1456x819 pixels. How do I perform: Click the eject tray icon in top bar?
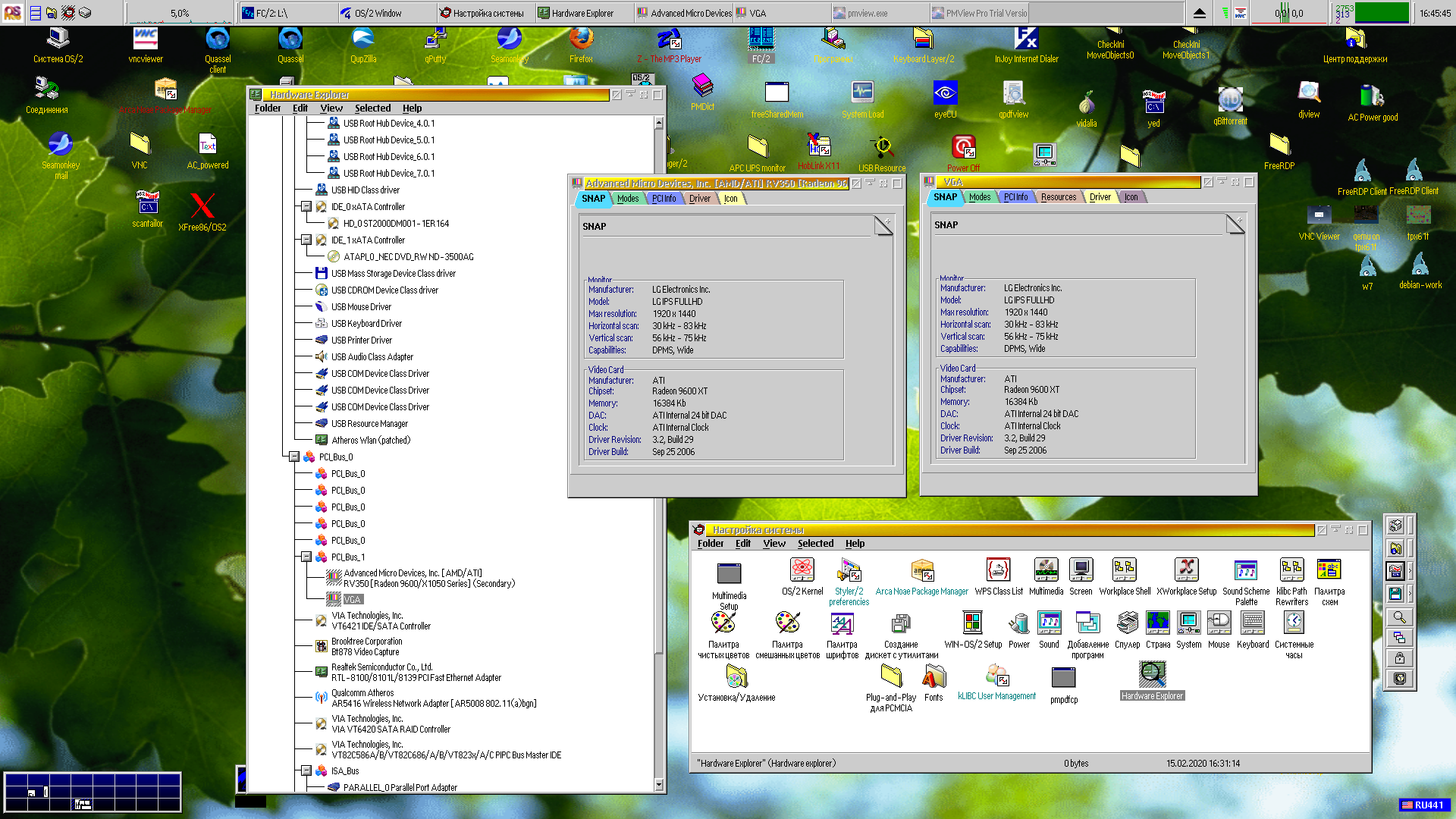[x=1199, y=13]
